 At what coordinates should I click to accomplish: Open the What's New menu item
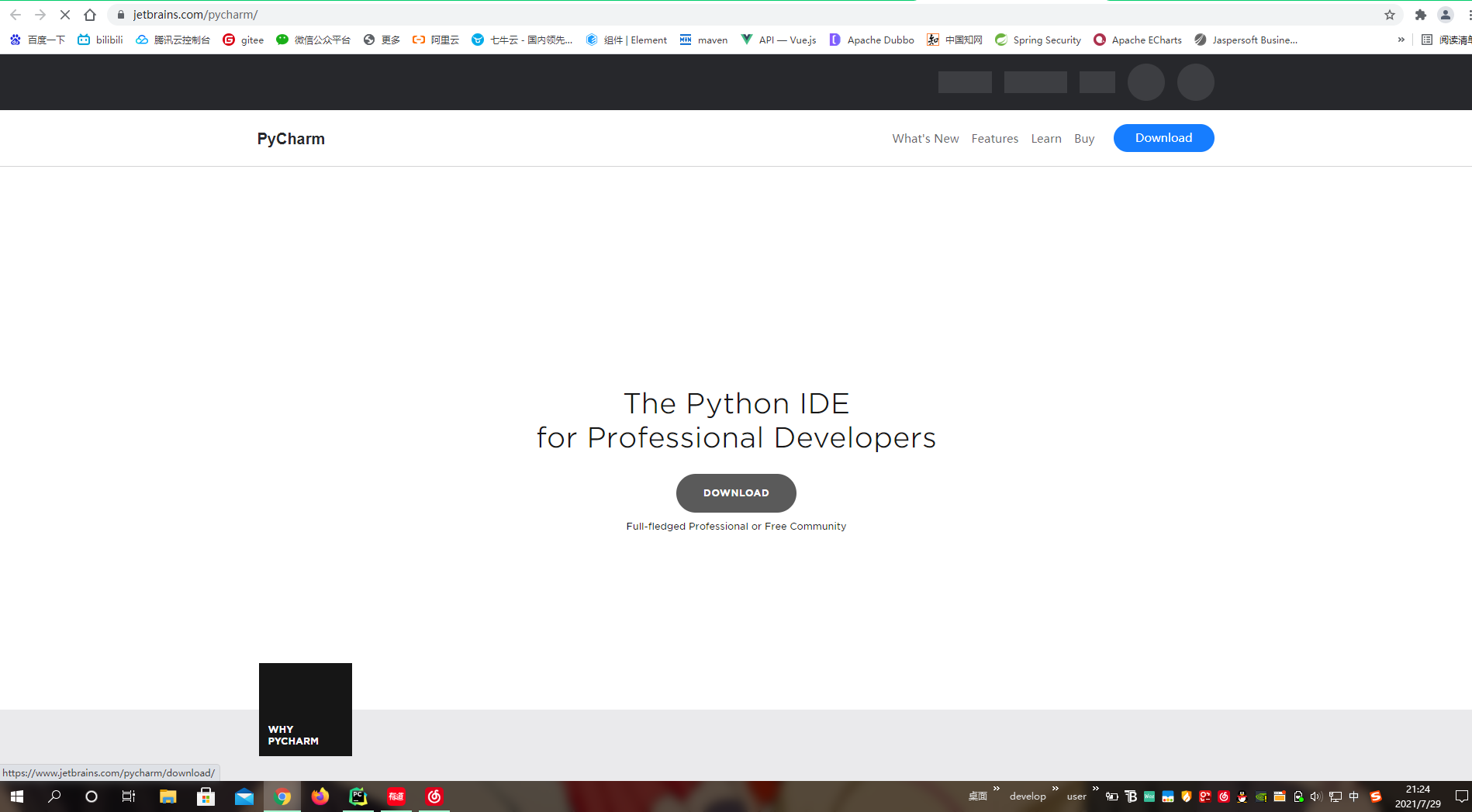[925, 139]
